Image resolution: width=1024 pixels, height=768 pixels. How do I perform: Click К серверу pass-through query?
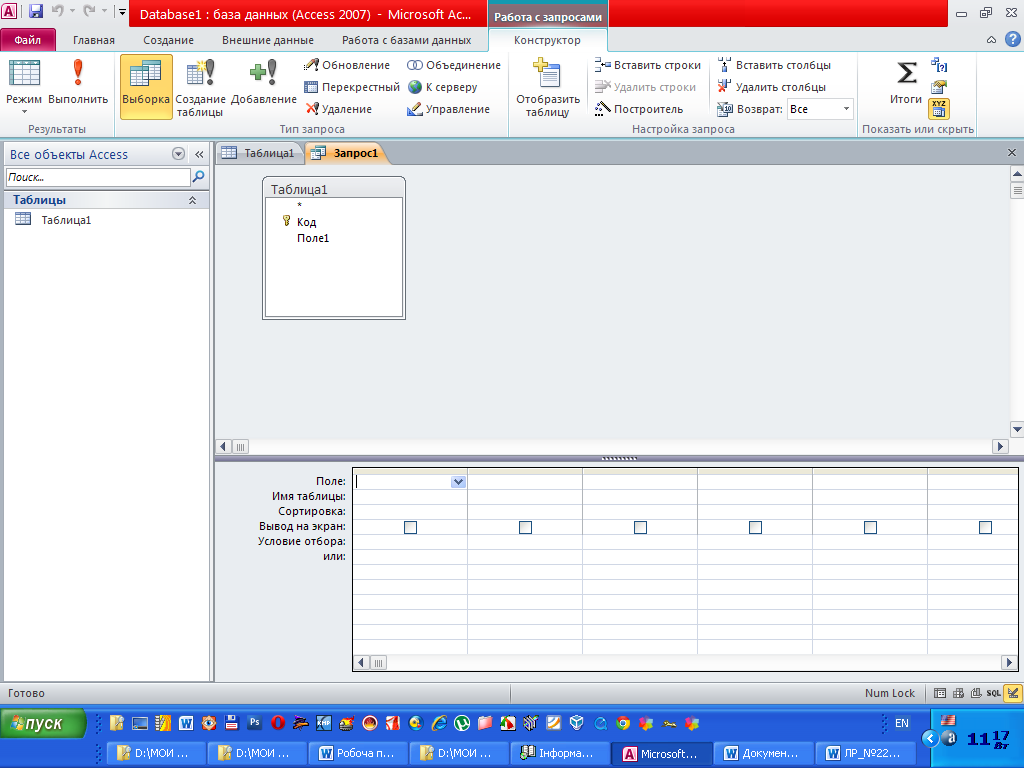click(442, 87)
